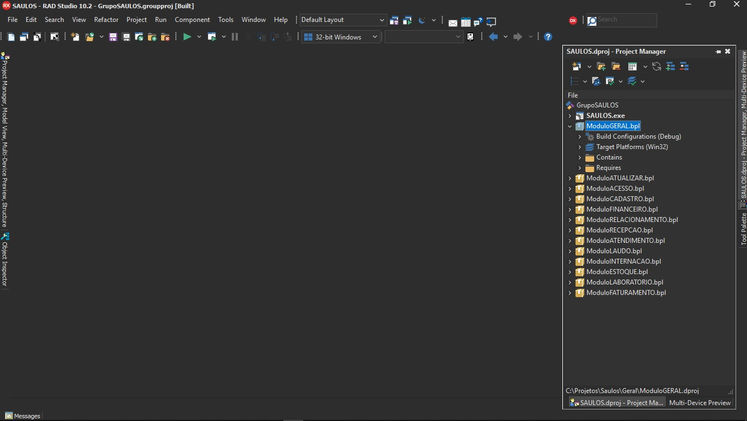The width and height of the screenshot is (747, 421).
Task: Select the Requires folder item
Action: click(608, 168)
